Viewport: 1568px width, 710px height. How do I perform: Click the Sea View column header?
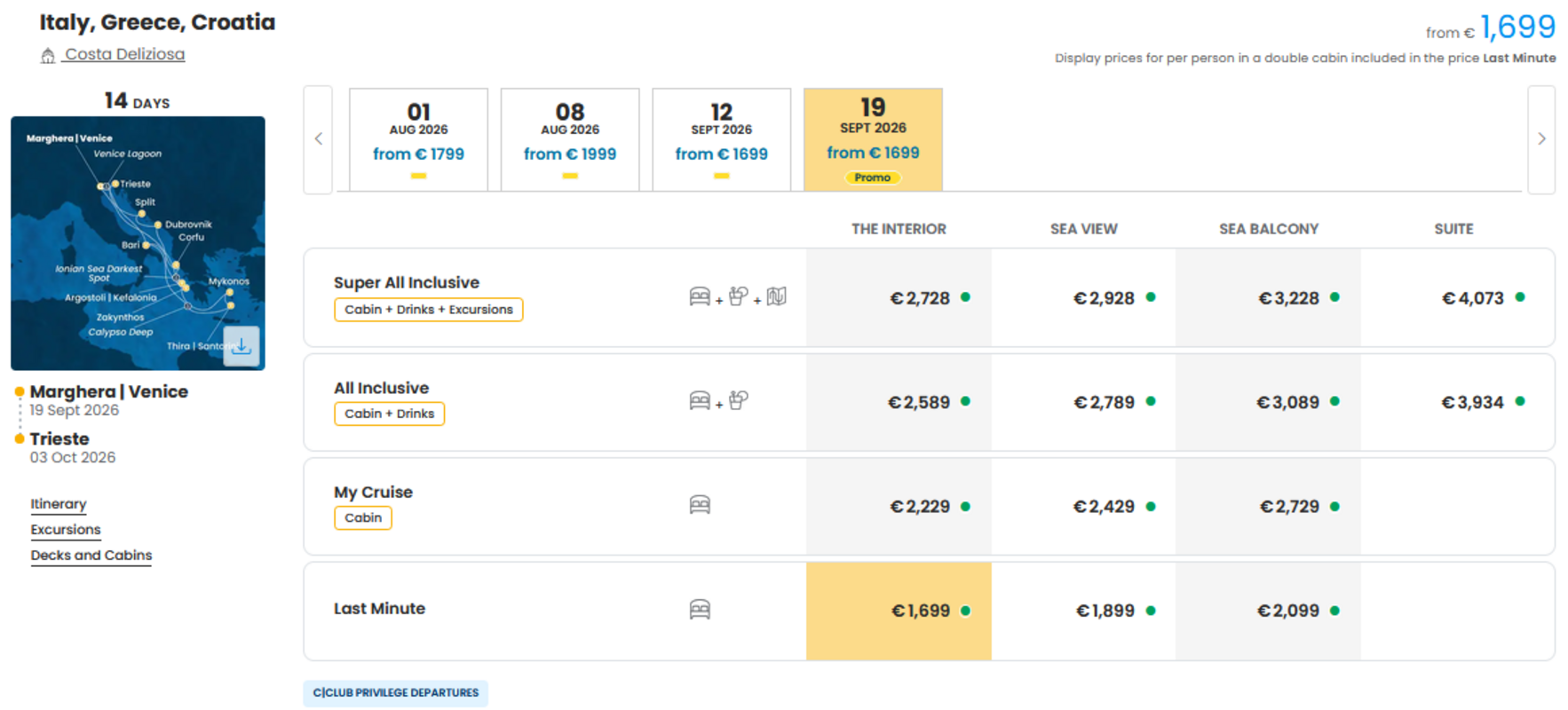(x=1083, y=229)
